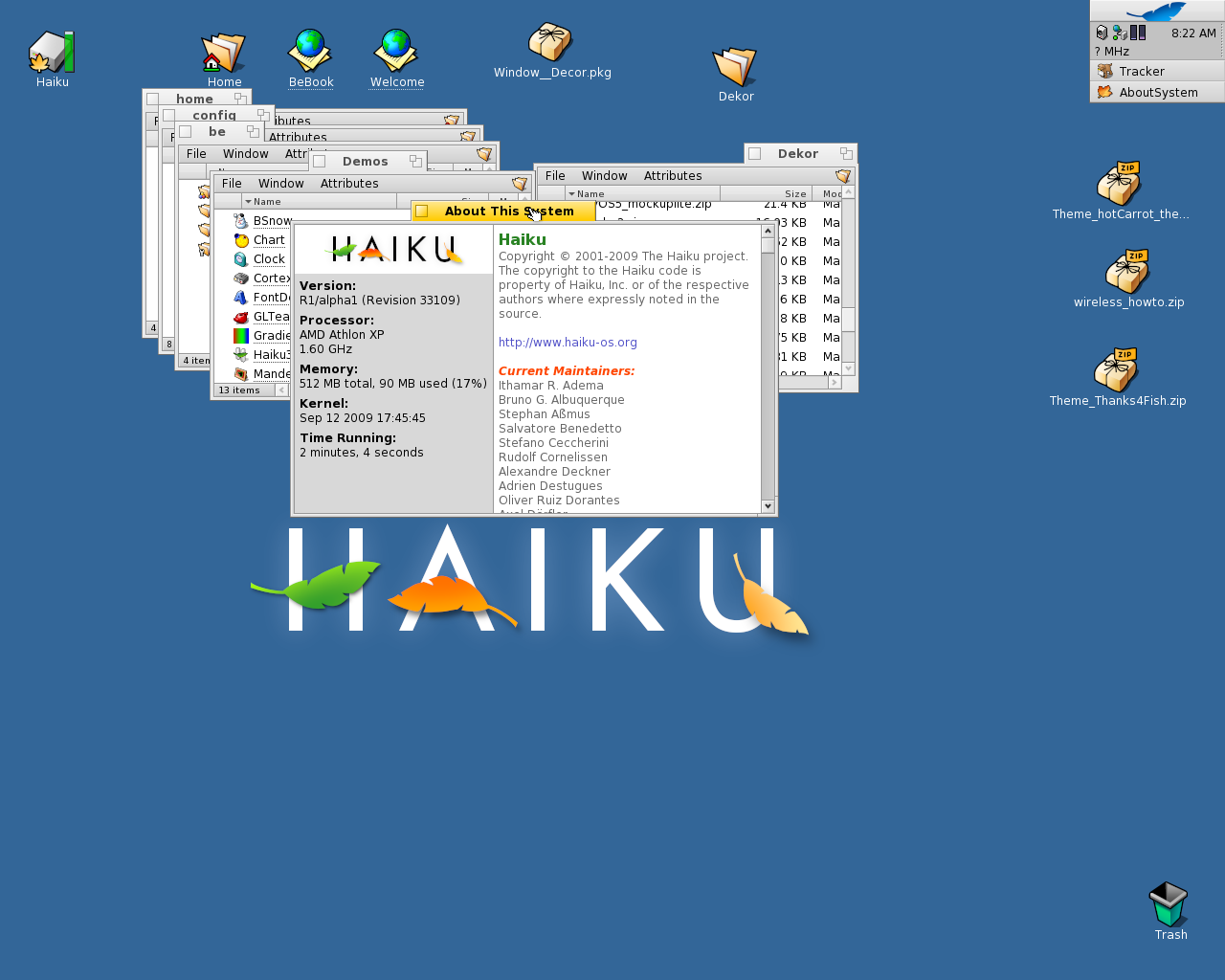The image size is (1225, 980).
Task: Open the haiku-os.org website link
Action: [x=568, y=343]
